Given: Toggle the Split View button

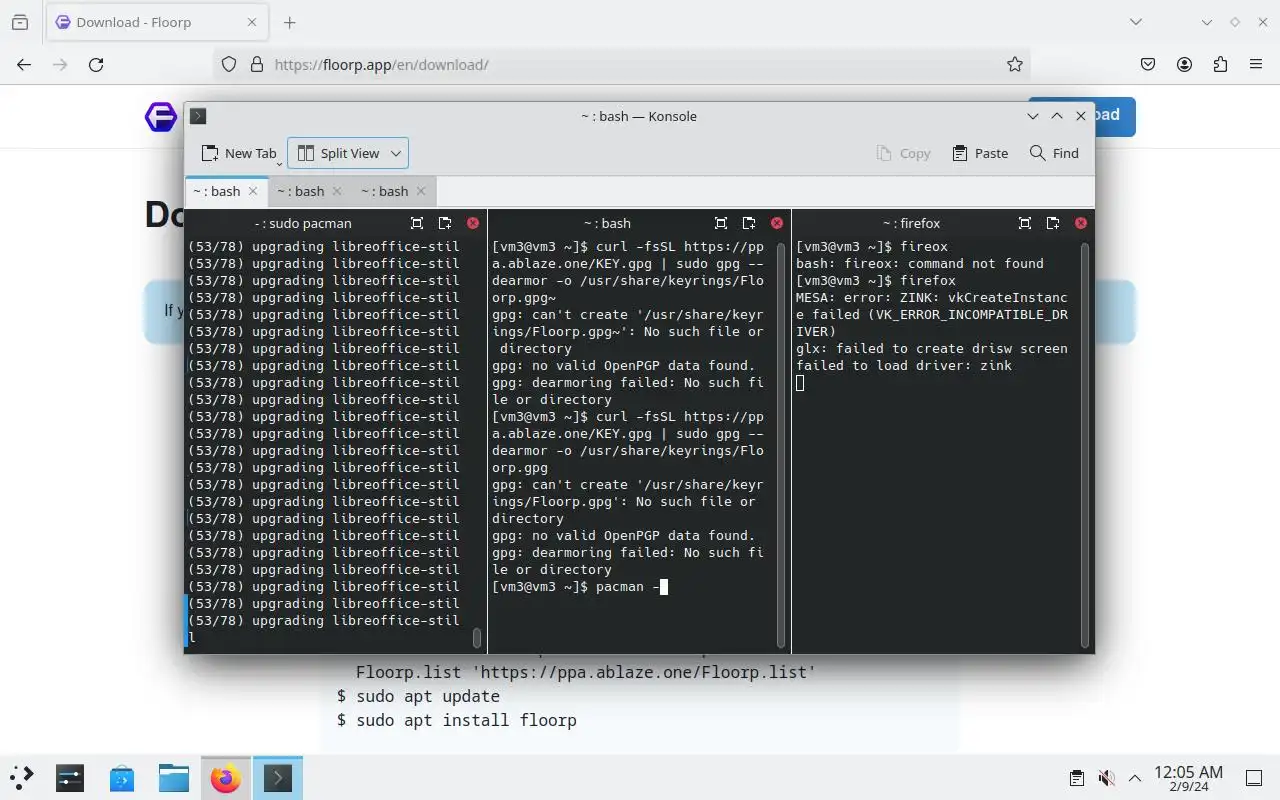Looking at the screenshot, I should coord(338,153).
